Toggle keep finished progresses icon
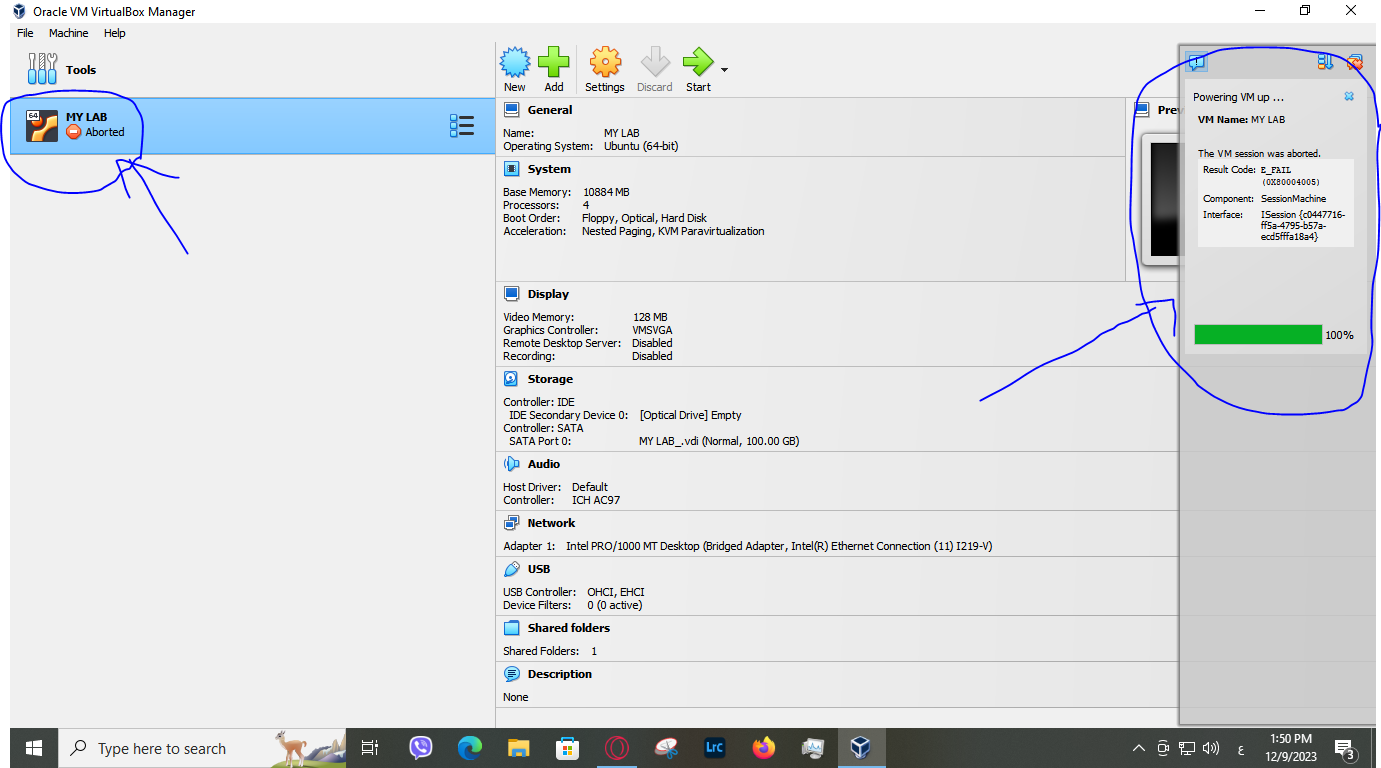The image size is (1381, 768). tap(1326, 62)
